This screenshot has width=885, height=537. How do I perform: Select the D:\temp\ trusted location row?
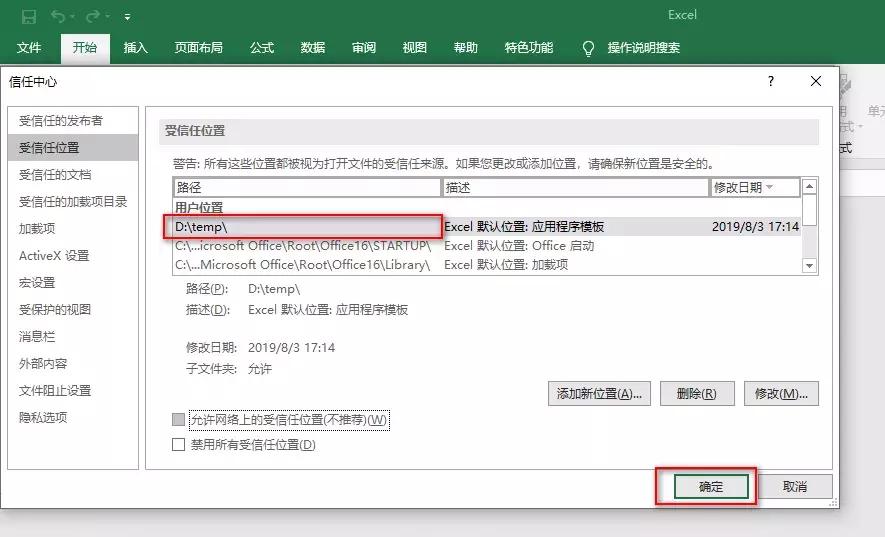pyautogui.click(x=487, y=226)
